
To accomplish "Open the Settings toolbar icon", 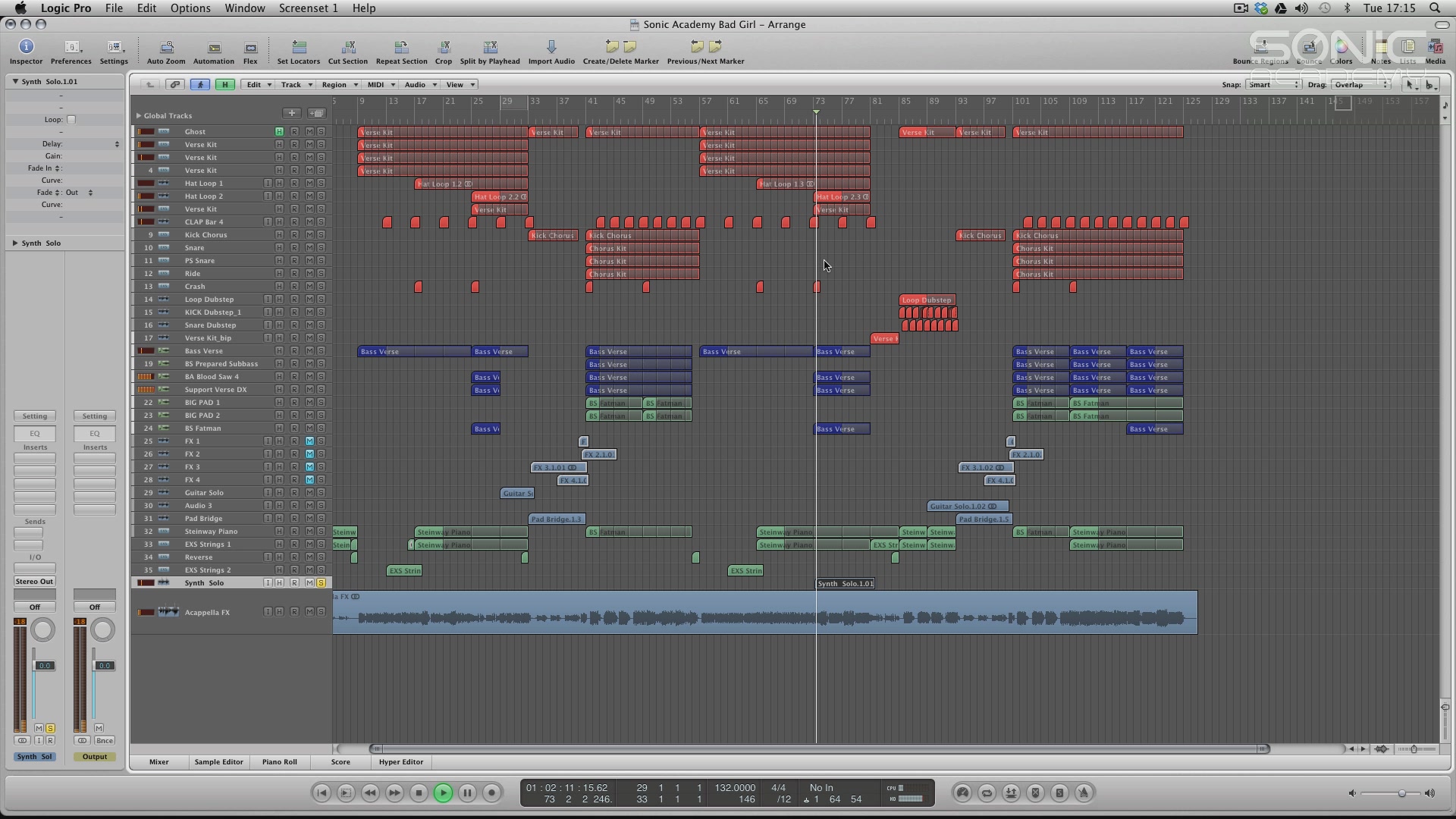I will point(114,52).
